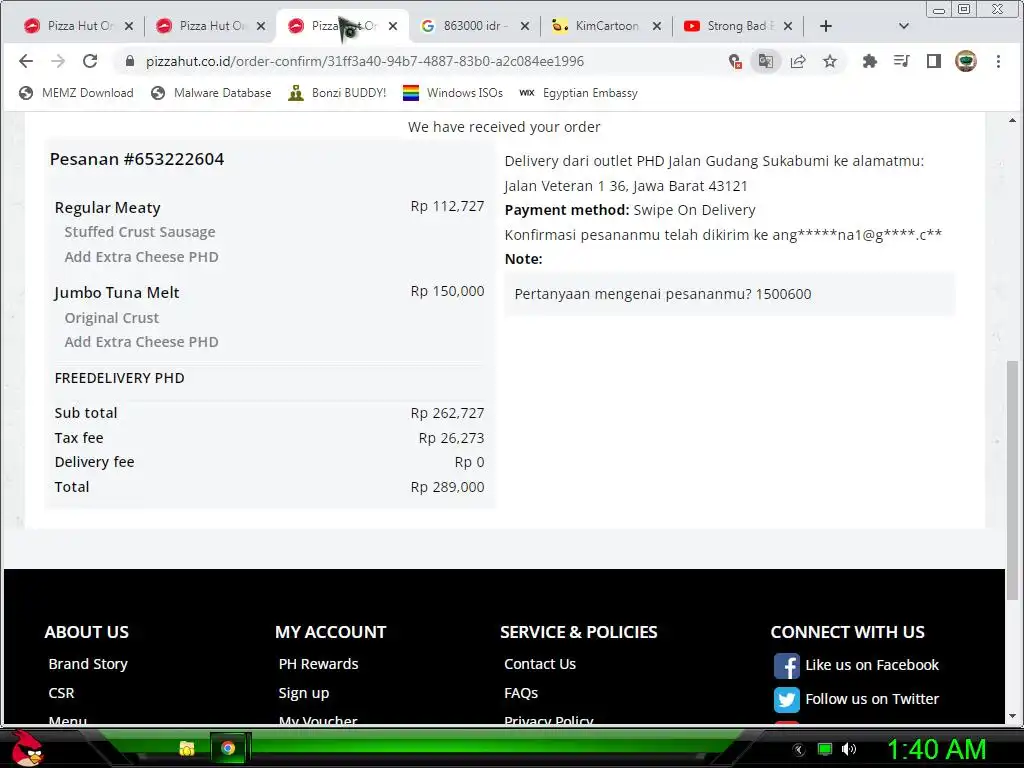Image resolution: width=1024 pixels, height=768 pixels.
Task: Click the Chrome taskbar icon
Action: pos(228,748)
